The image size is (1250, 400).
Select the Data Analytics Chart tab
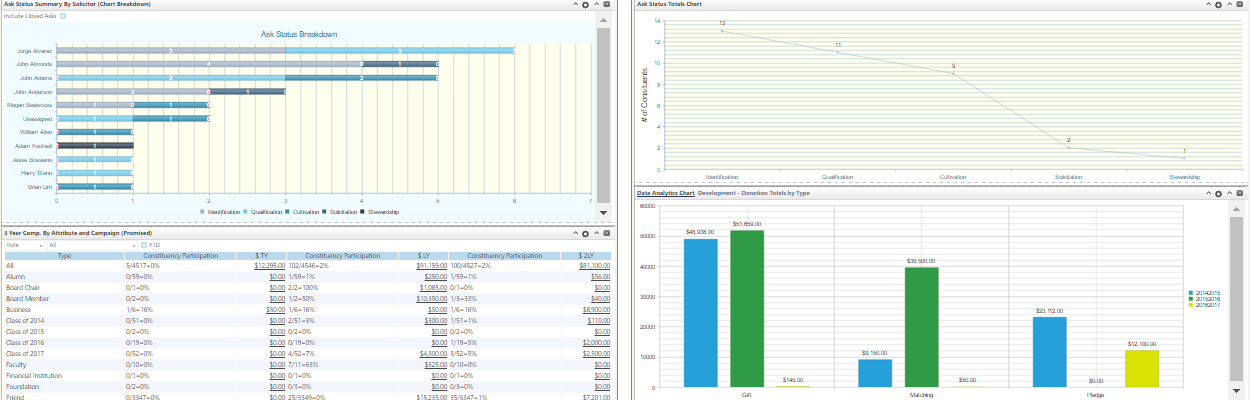pyautogui.click(x=665, y=192)
